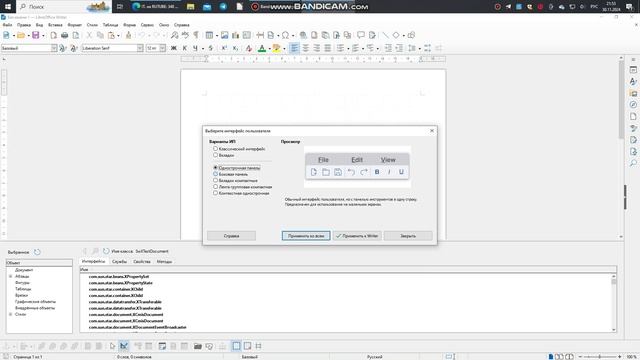Select the Insert line tool
This screenshot has width=640, height=360.
tap(385, 36)
